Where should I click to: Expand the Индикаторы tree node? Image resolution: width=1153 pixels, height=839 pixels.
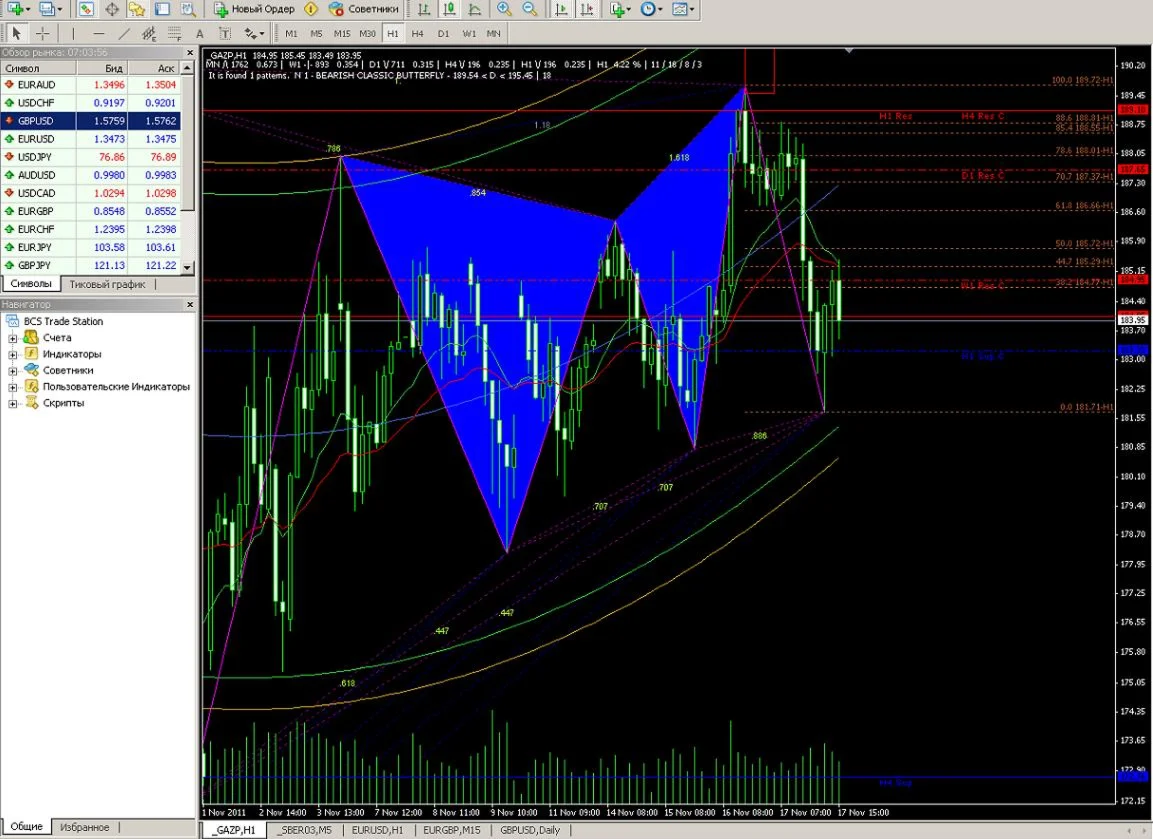[x=13, y=354]
